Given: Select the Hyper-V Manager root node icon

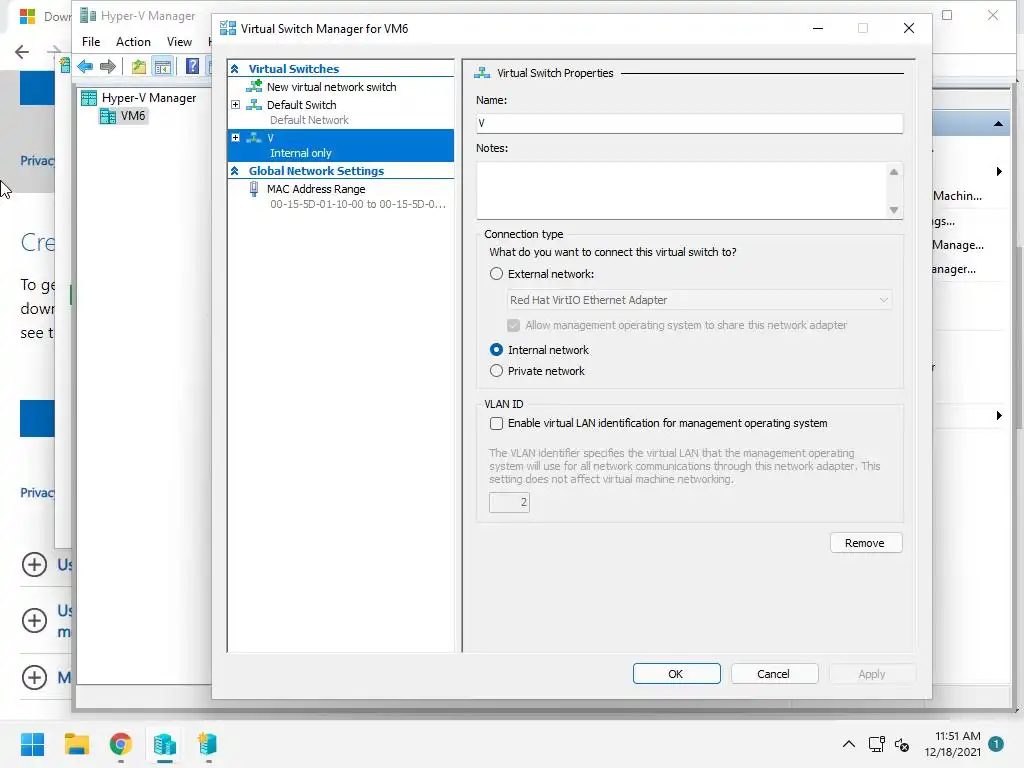Looking at the screenshot, I should [x=89, y=98].
